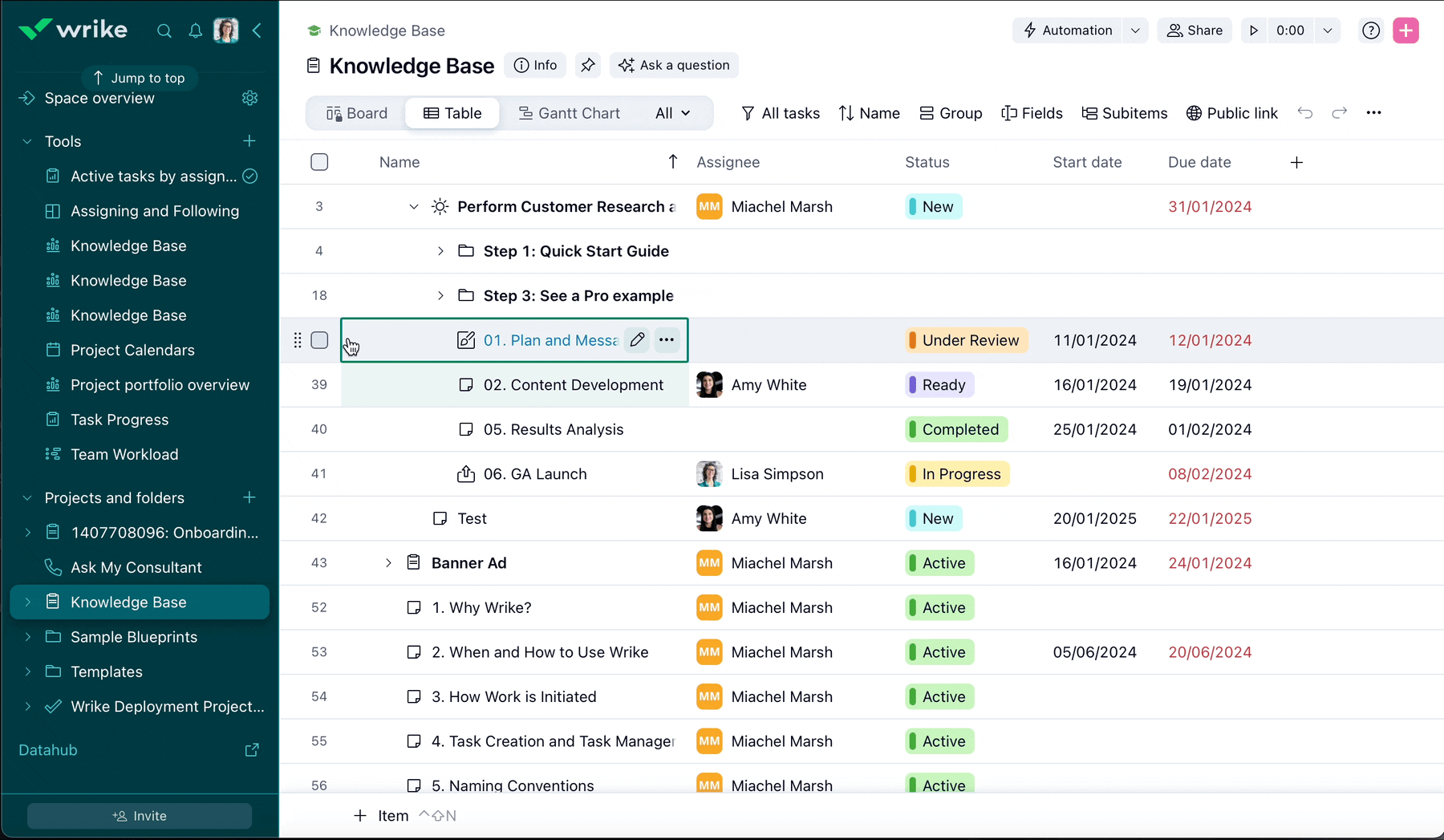Switch to the Board view tab
The image size is (1444, 840).
[x=357, y=113]
